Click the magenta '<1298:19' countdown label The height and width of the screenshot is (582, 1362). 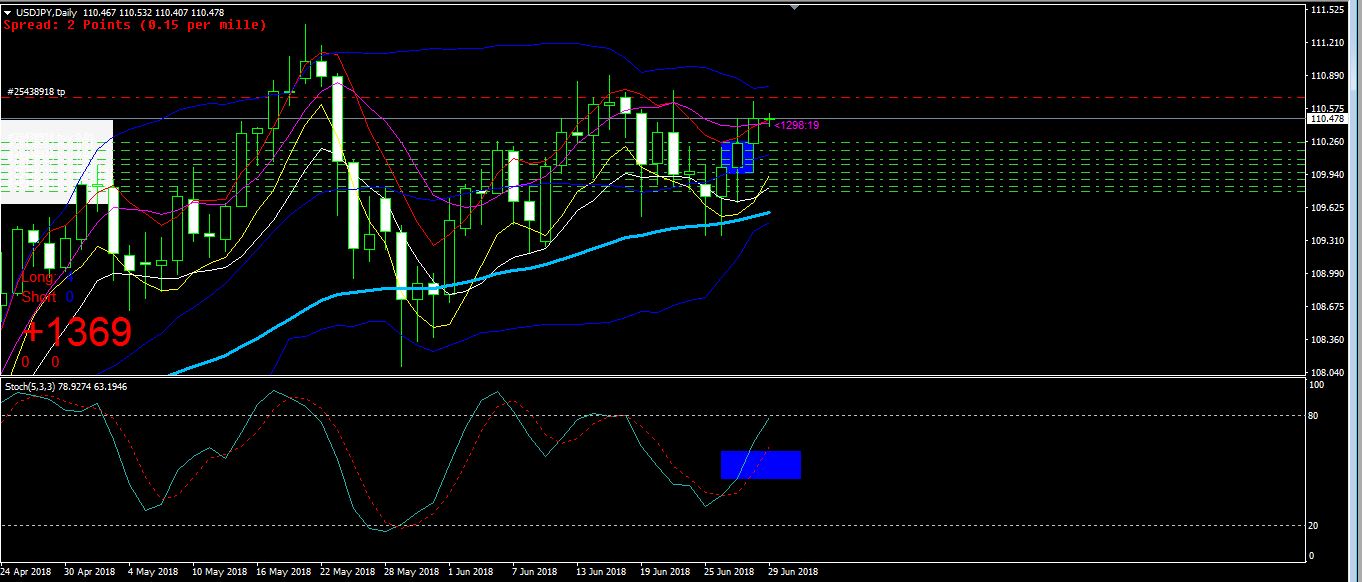point(797,126)
